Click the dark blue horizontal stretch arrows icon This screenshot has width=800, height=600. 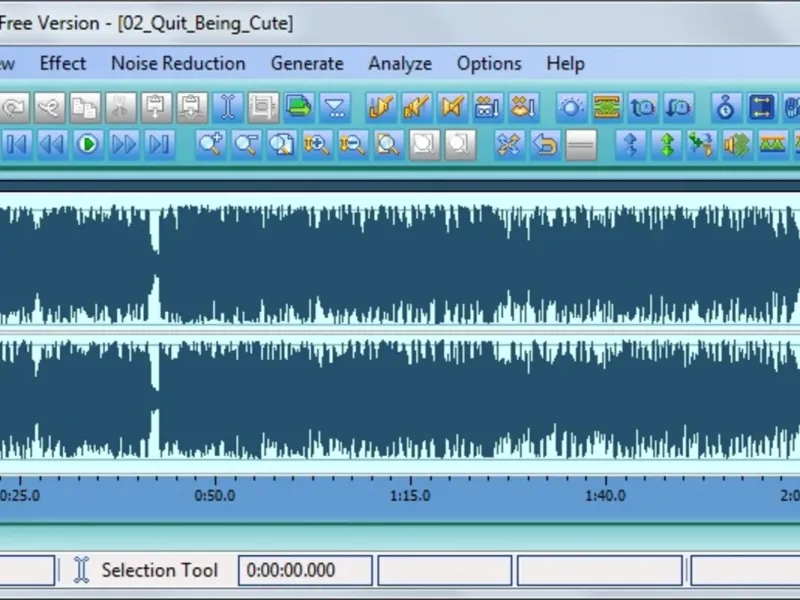click(761, 108)
